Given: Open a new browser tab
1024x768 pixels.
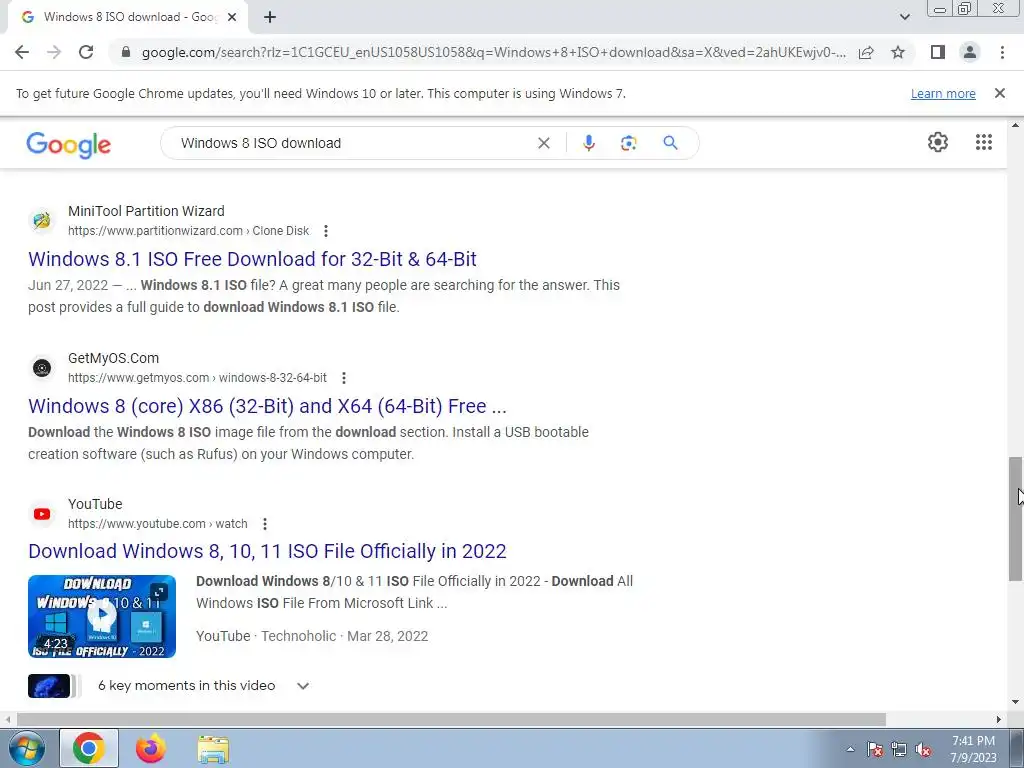Looking at the screenshot, I should coord(270,17).
